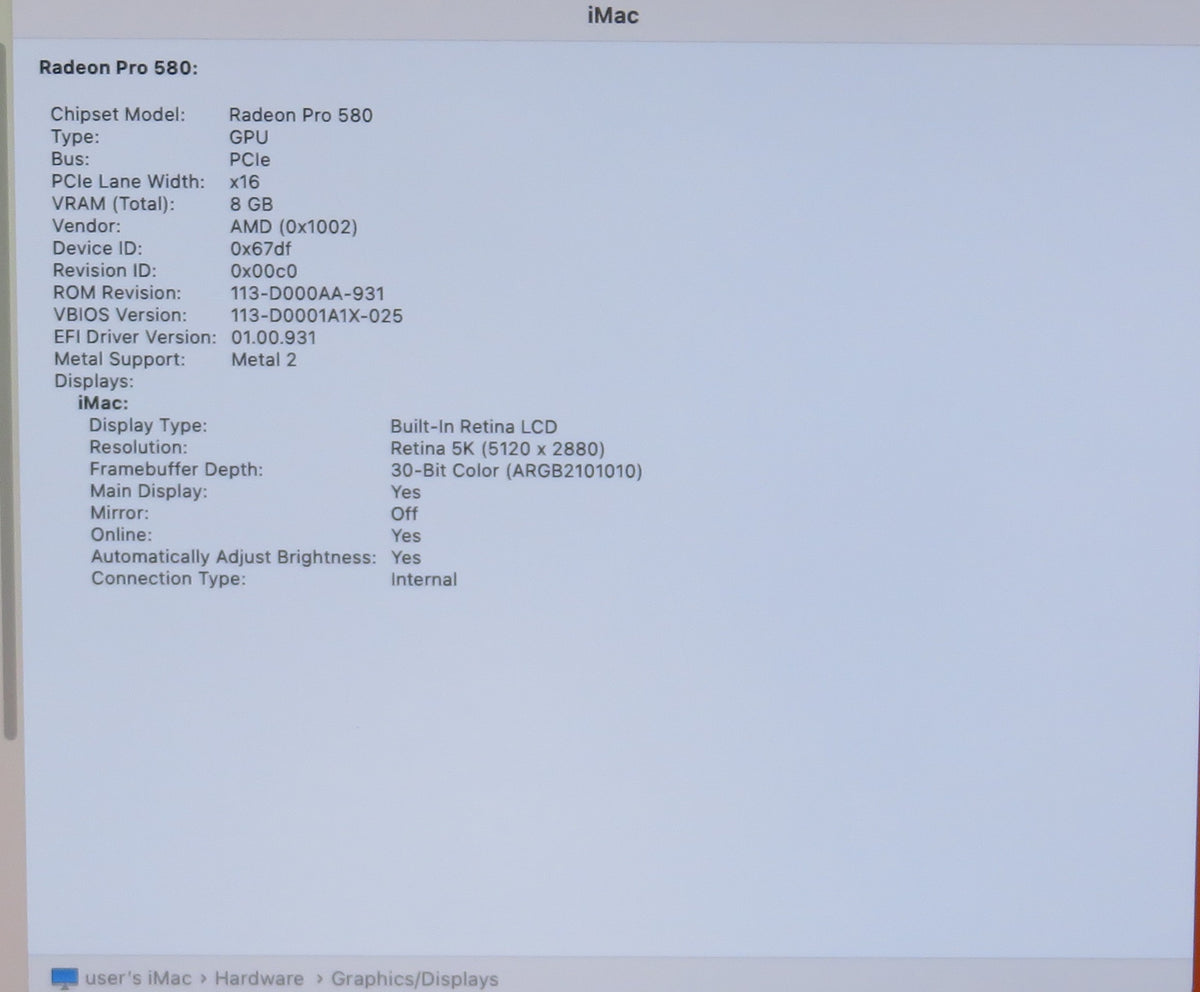1200x992 pixels.
Task: Click the Vendor value "AMD (0x1002)"
Action: tap(294, 227)
